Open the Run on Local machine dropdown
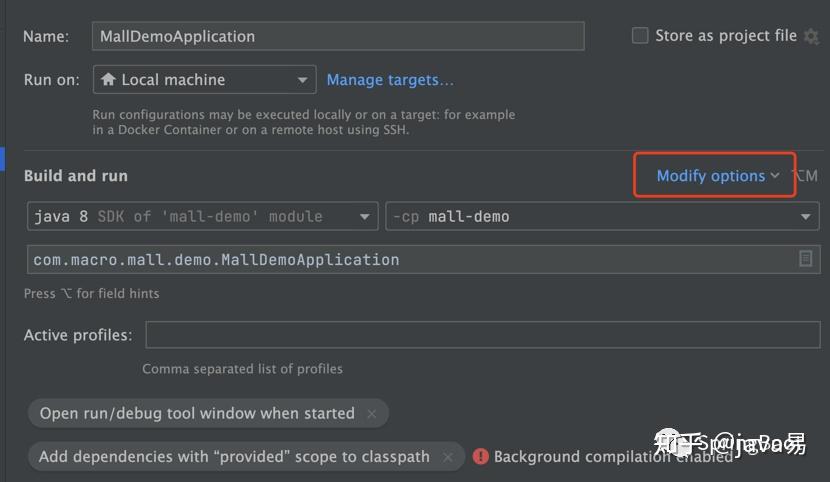830x482 pixels. pos(204,80)
